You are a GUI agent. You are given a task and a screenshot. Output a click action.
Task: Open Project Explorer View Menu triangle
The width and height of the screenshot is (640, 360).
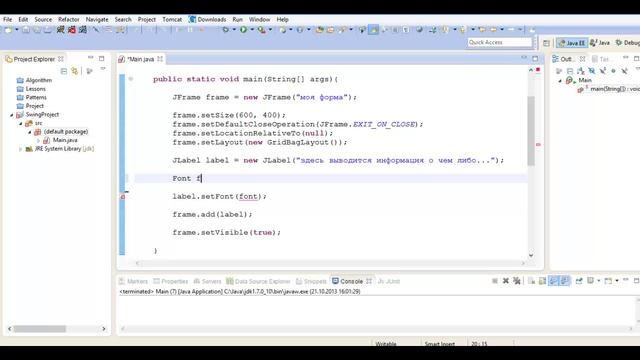coord(103,69)
